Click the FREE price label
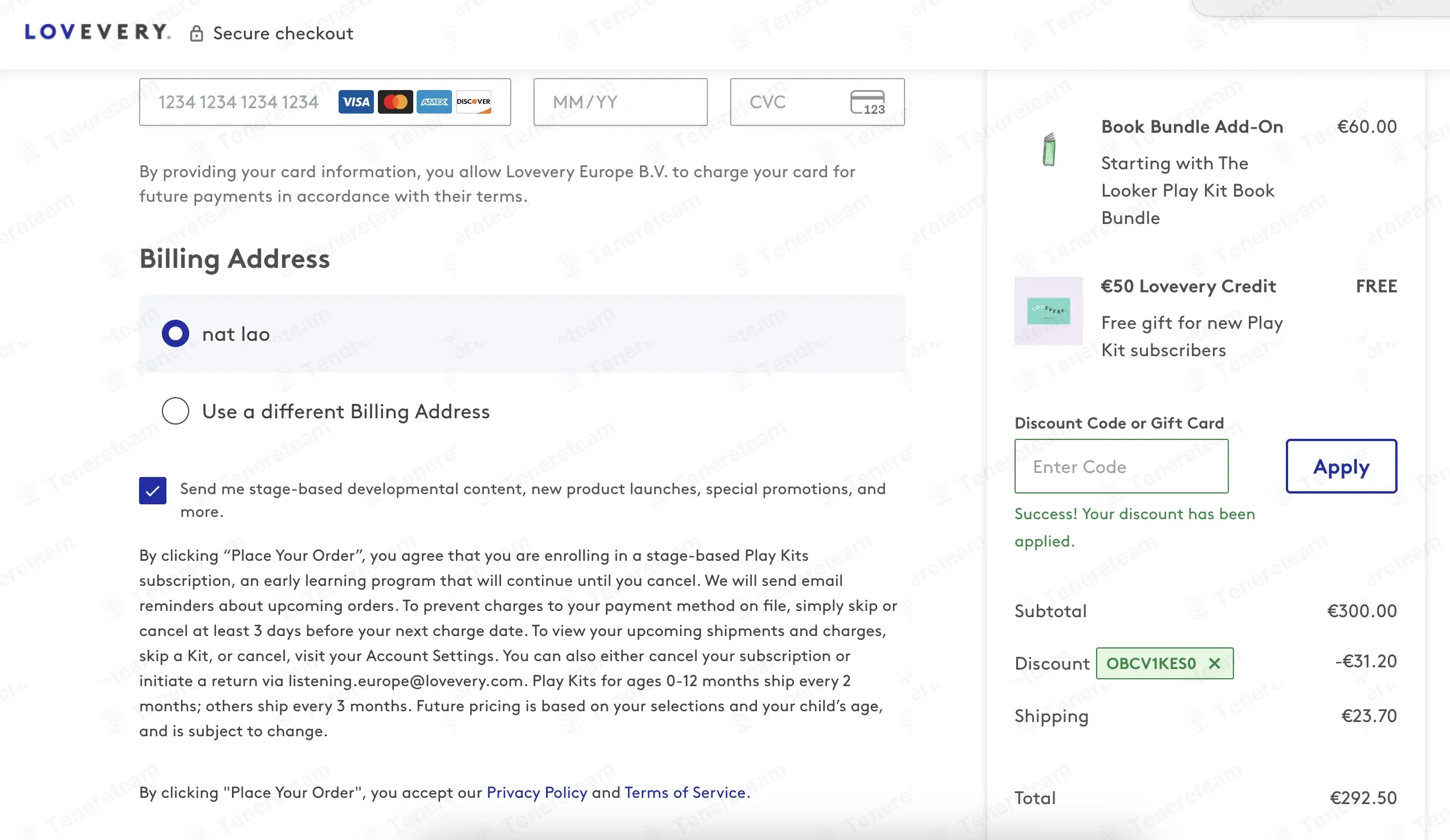Viewport: 1450px width, 840px height. click(x=1376, y=287)
